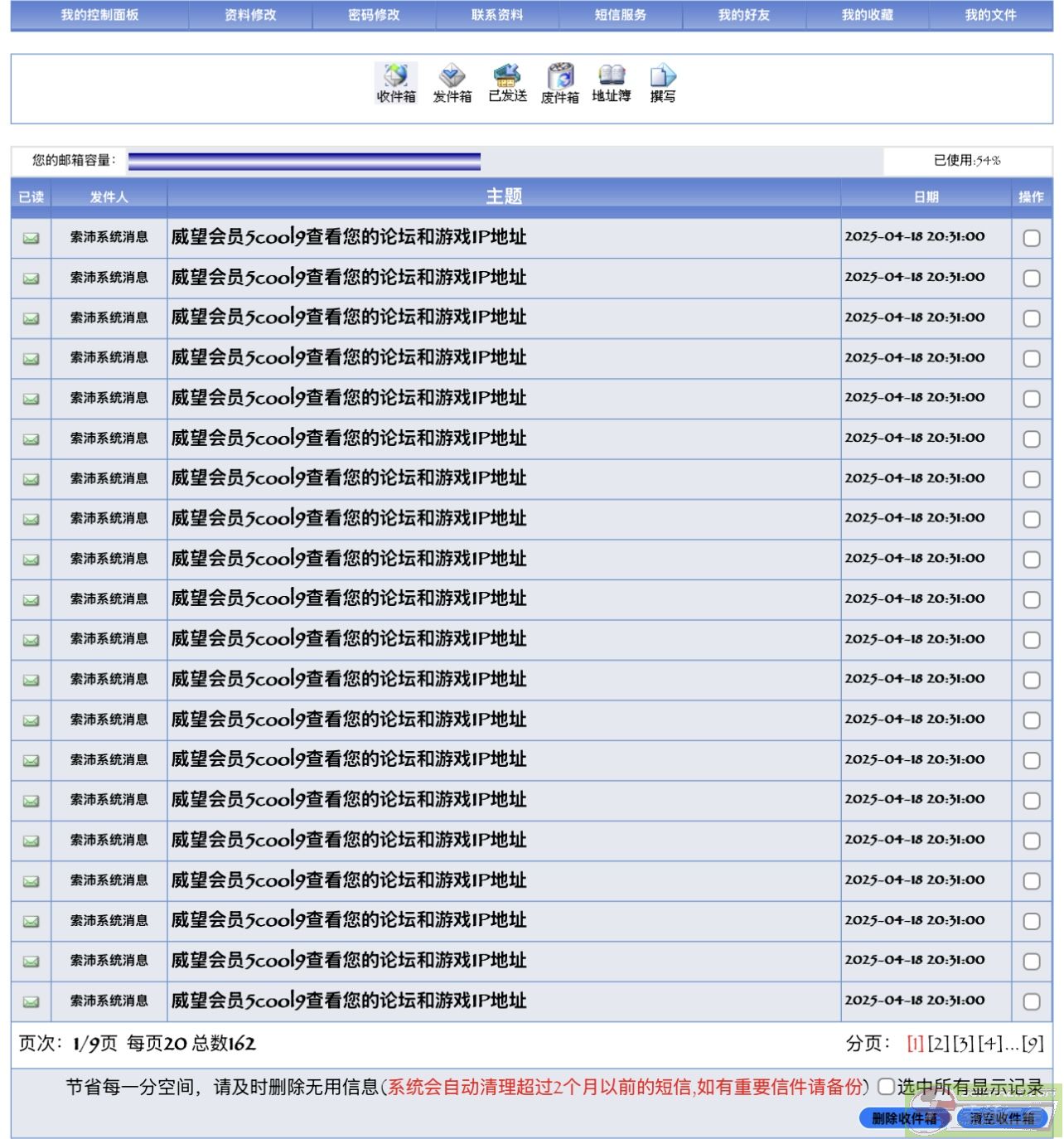Viewport: 1064px width, 1139px height.
Task: Jump to page [2] of messages
Action: tap(938, 1044)
